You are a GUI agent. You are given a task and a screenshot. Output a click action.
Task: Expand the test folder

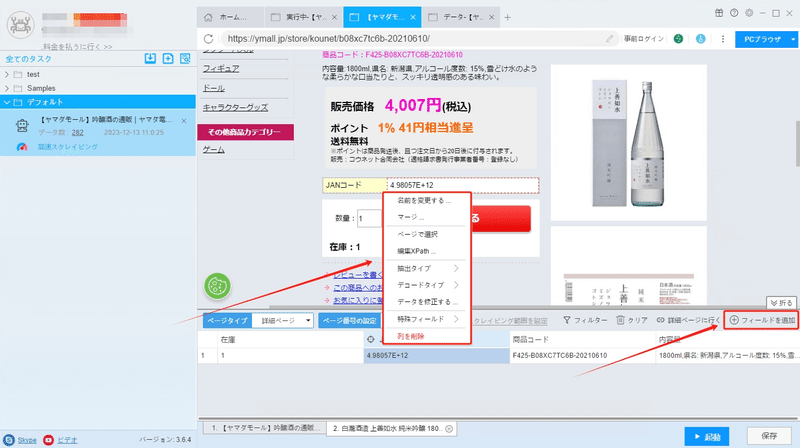pyautogui.click(x=7, y=74)
